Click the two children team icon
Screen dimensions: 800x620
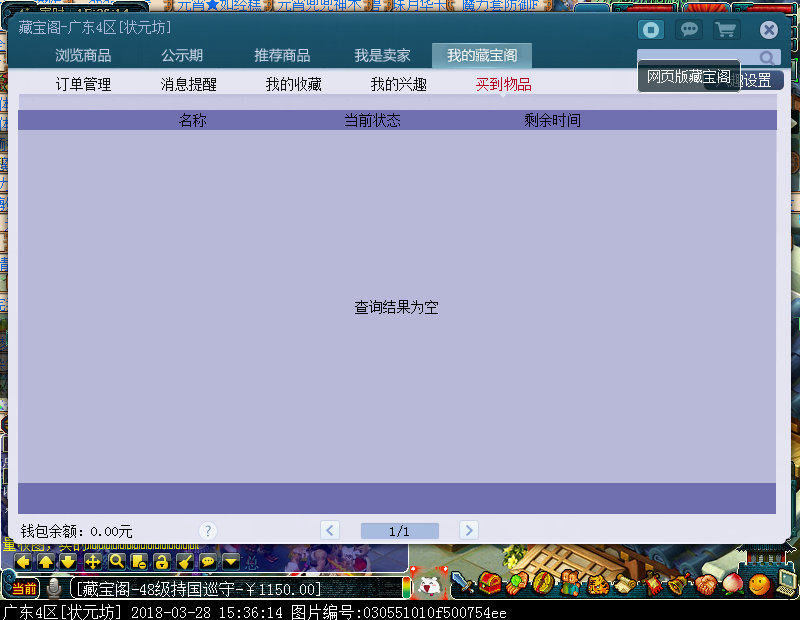(x=570, y=583)
